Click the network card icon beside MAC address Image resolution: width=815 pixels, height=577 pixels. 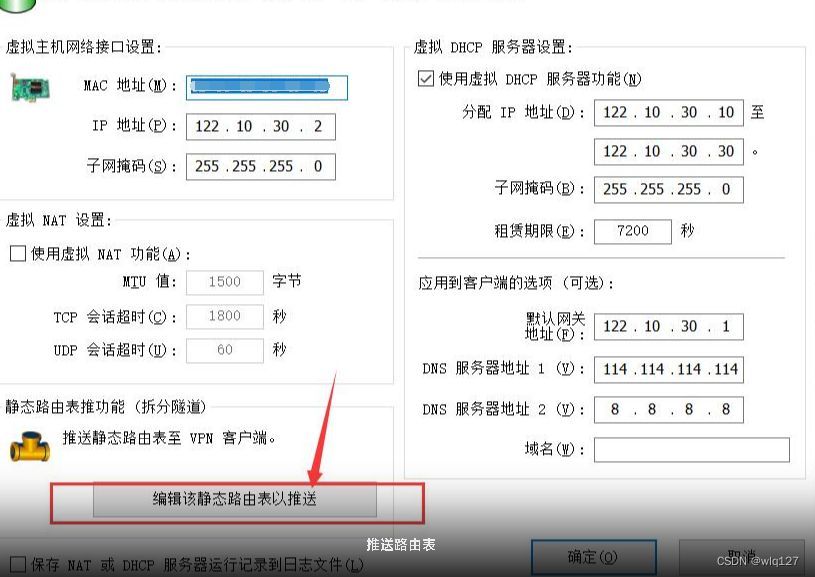point(30,87)
